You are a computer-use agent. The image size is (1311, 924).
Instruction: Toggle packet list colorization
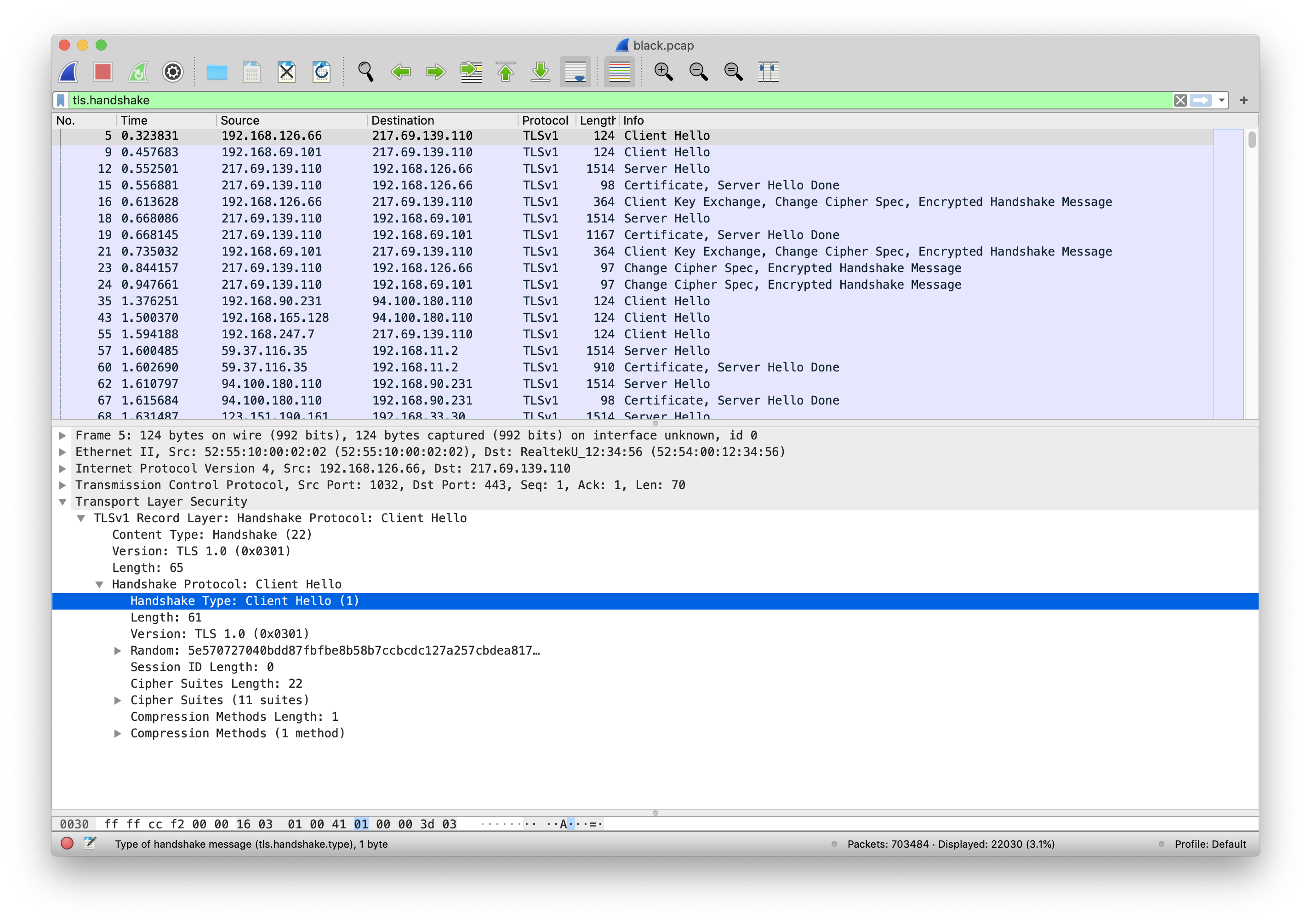click(x=619, y=72)
